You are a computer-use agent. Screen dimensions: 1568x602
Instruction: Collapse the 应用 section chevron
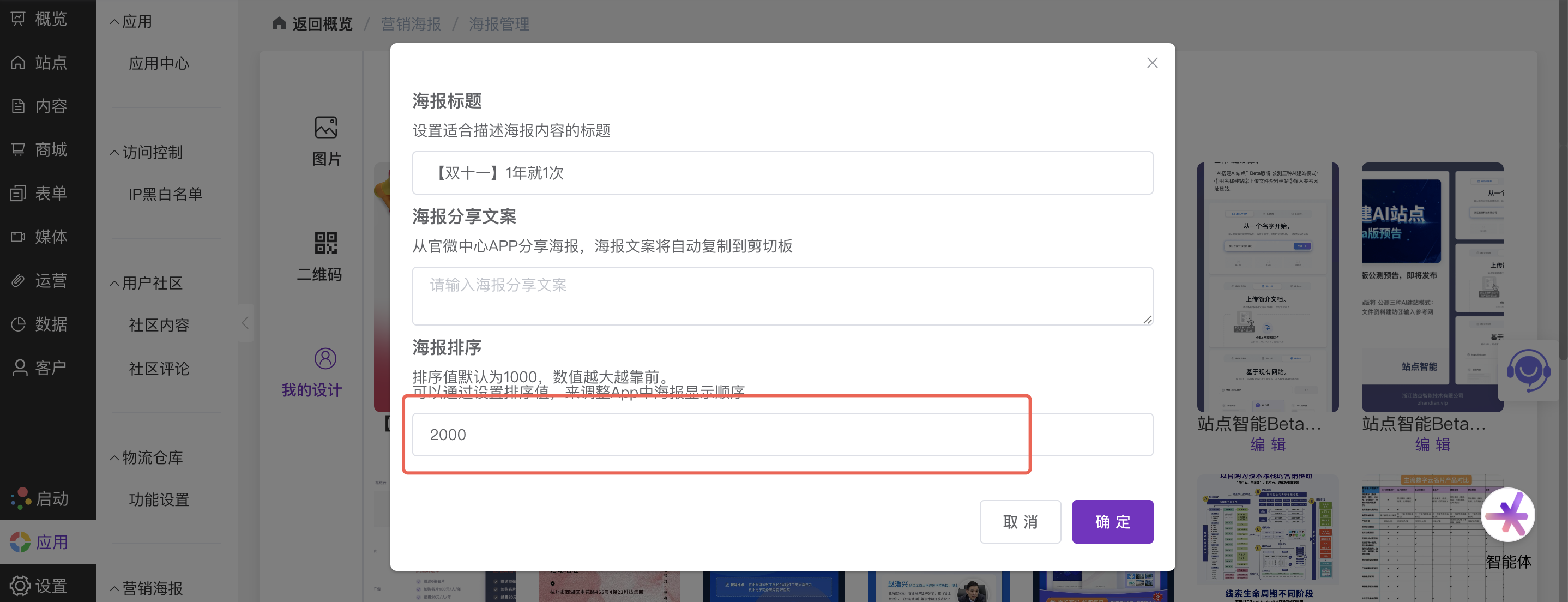114,22
